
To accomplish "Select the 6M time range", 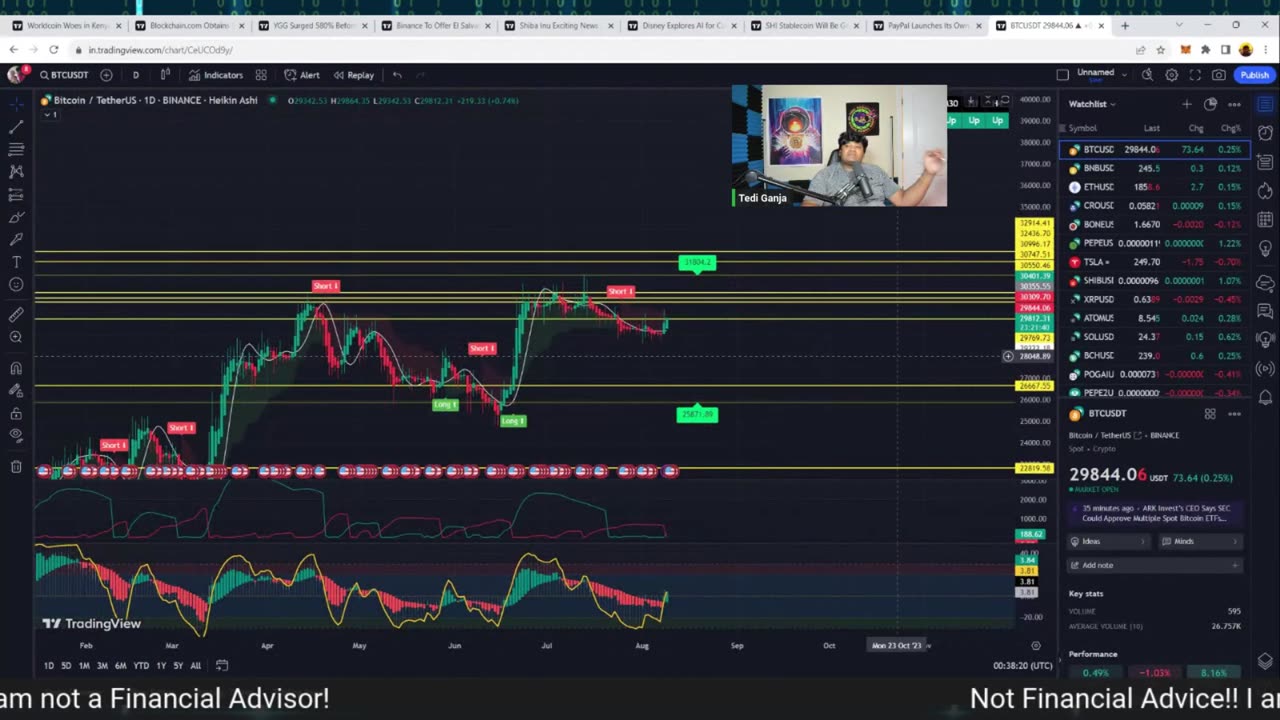I will (x=120, y=665).
